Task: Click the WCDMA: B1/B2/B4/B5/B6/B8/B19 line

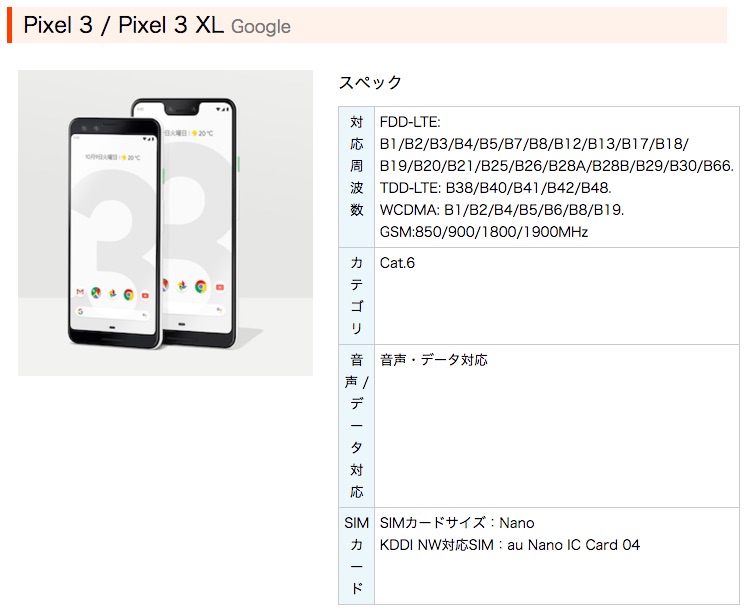Action: point(502,210)
